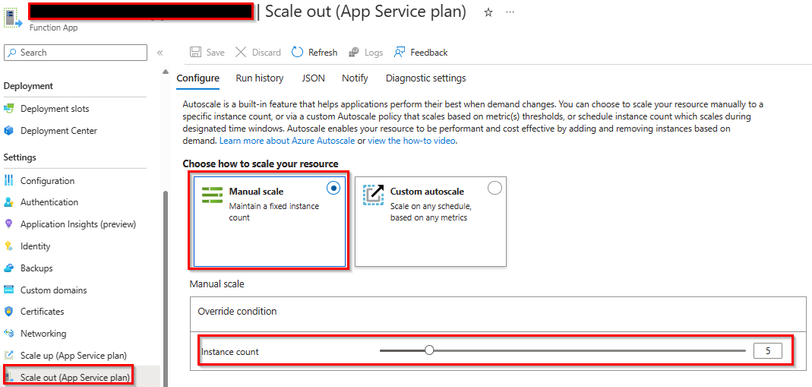This screenshot has width=812, height=387.
Task: Open the Notify tab
Action: tap(355, 78)
